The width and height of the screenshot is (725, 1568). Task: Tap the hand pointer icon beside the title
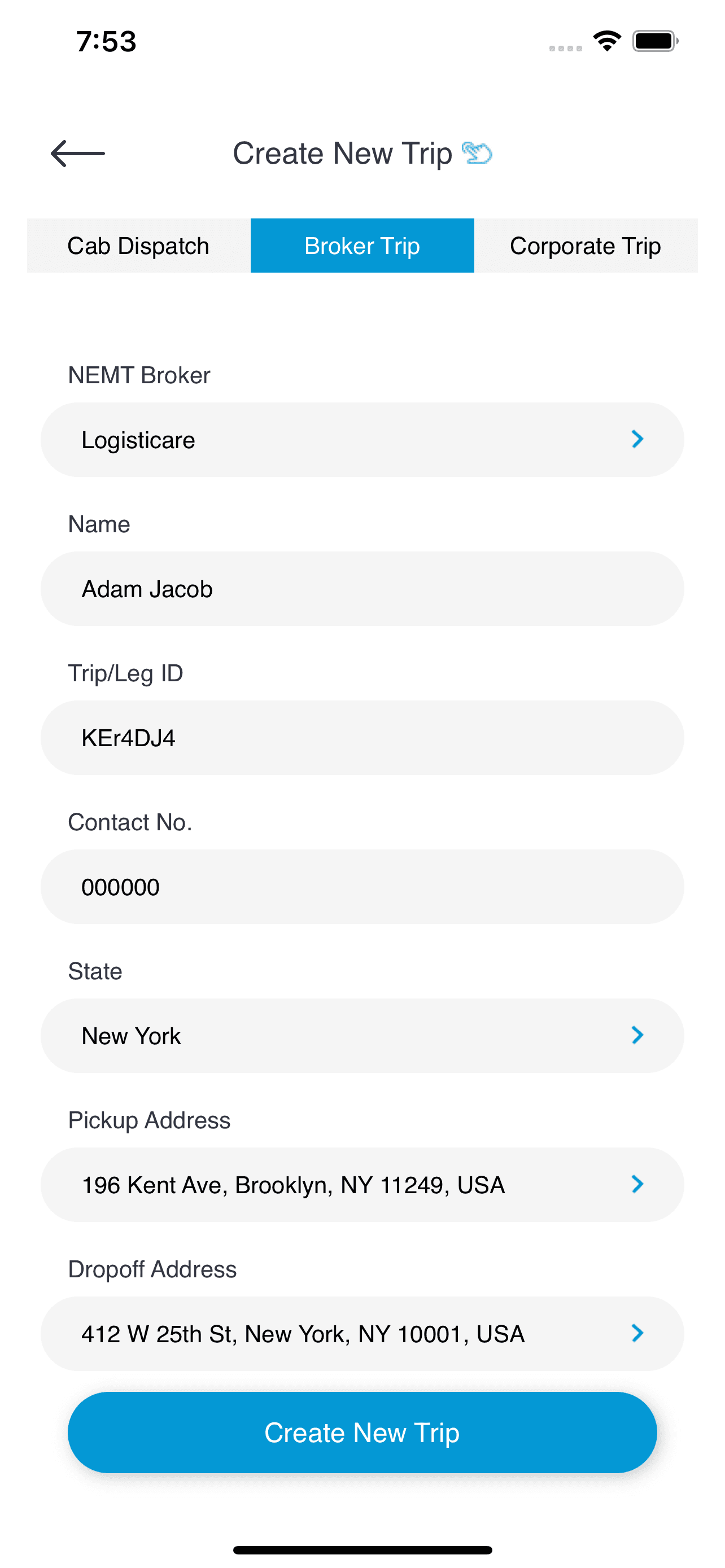click(477, 153)
